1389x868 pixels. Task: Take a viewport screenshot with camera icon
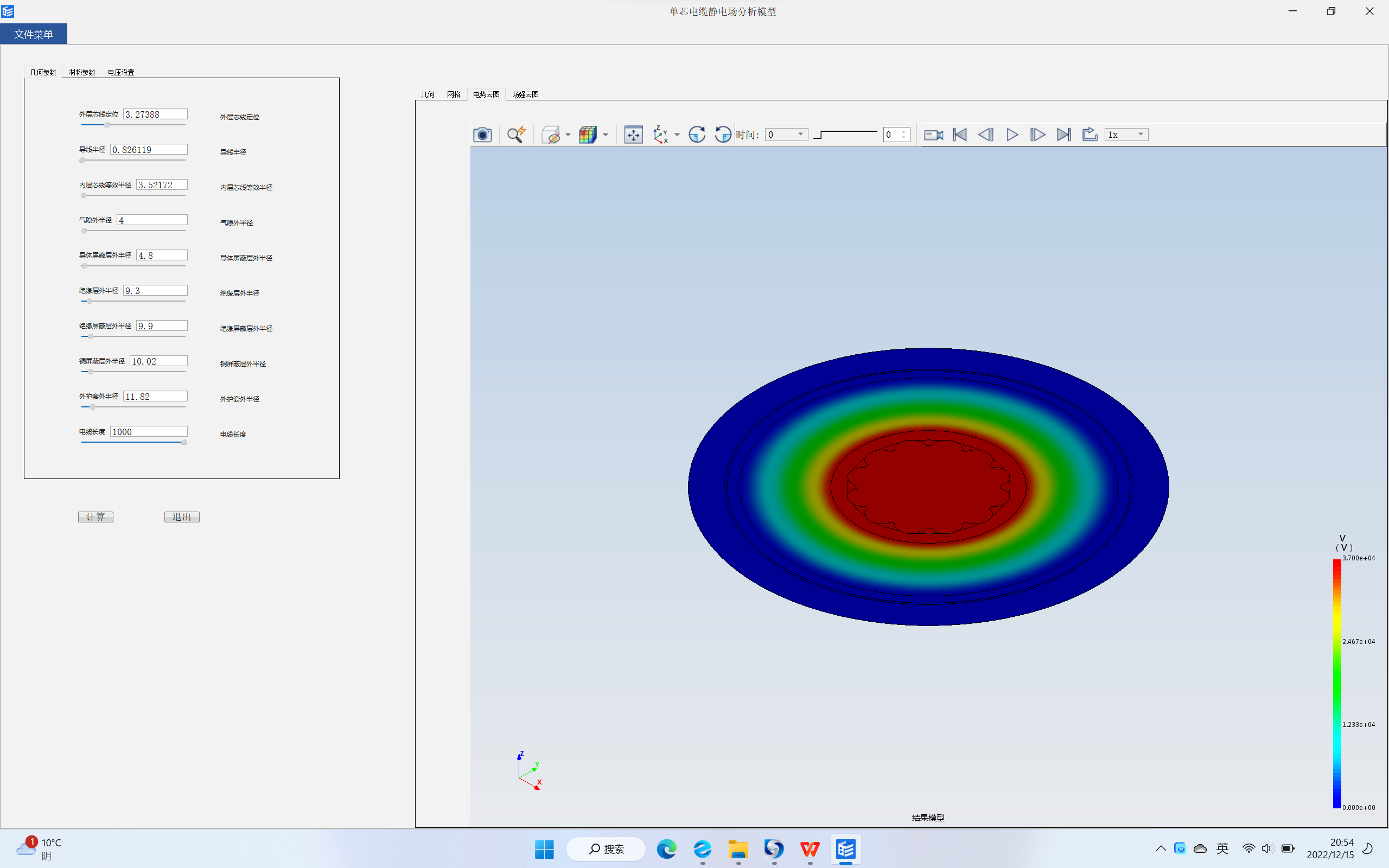(482, 135)
